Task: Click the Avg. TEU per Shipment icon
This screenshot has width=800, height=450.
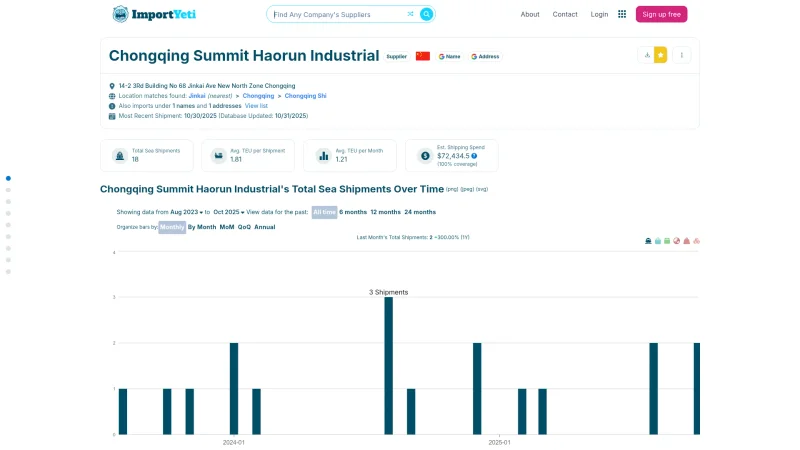Action: coord(218,156)
